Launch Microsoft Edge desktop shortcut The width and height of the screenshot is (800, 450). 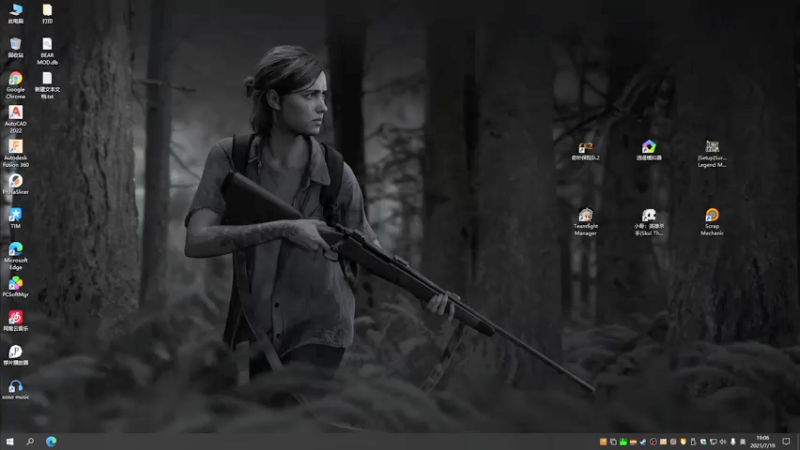click(16, 256)
